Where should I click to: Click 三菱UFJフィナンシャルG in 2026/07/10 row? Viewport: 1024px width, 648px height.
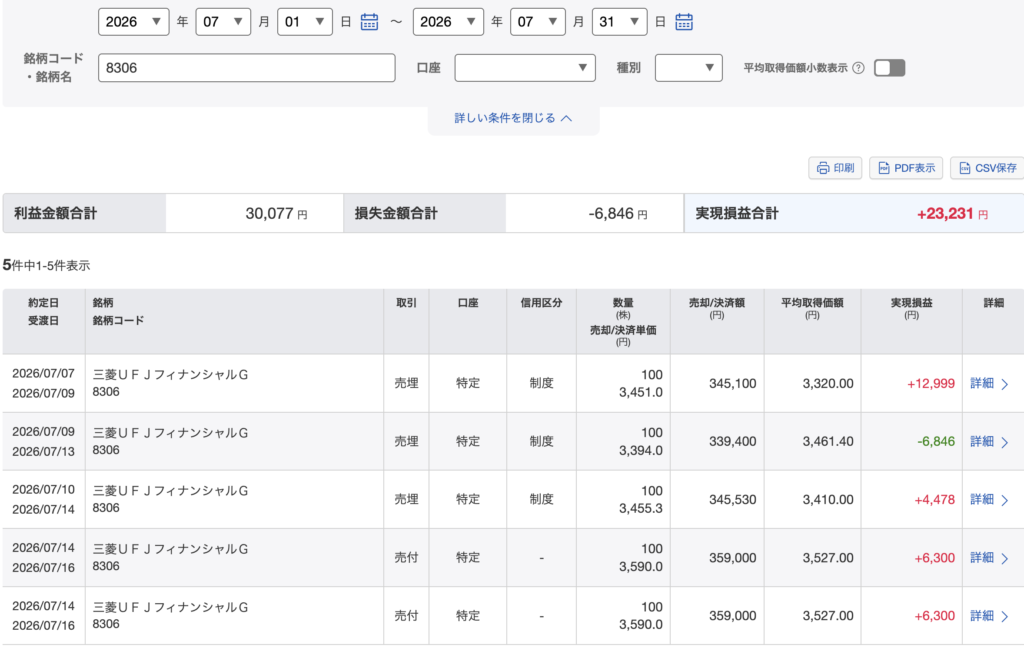170,491
